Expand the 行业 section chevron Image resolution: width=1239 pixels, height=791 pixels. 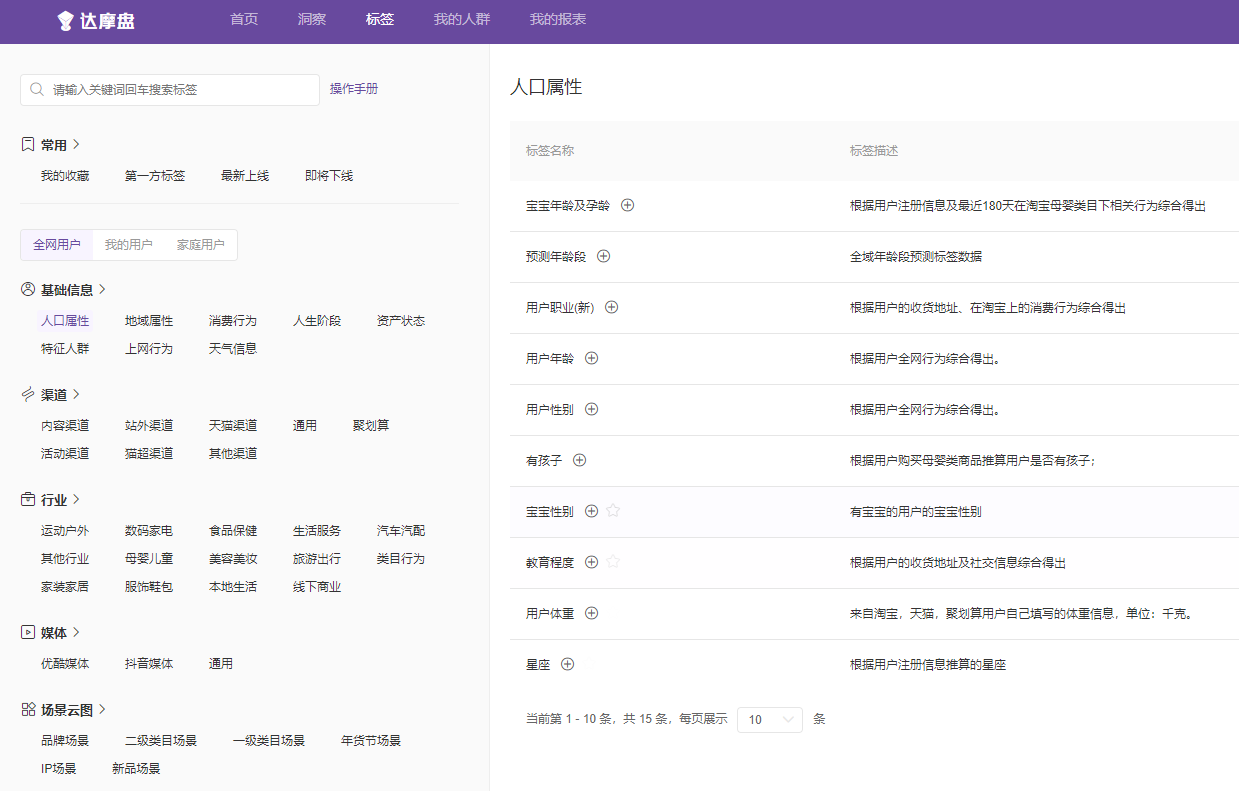click(77, 500)
